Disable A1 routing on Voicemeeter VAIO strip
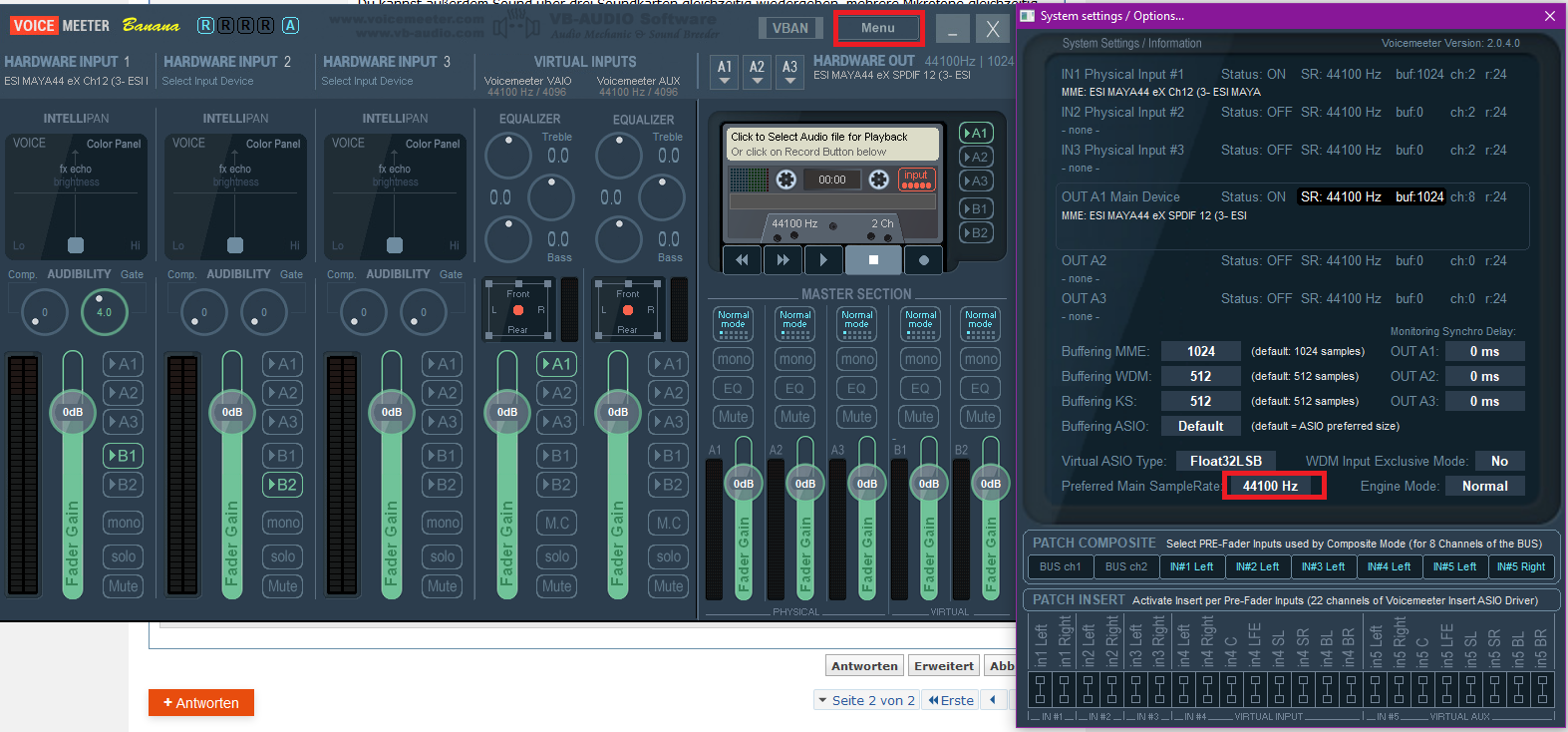This screenshot has width=1568, height=732. click(557, 364)
